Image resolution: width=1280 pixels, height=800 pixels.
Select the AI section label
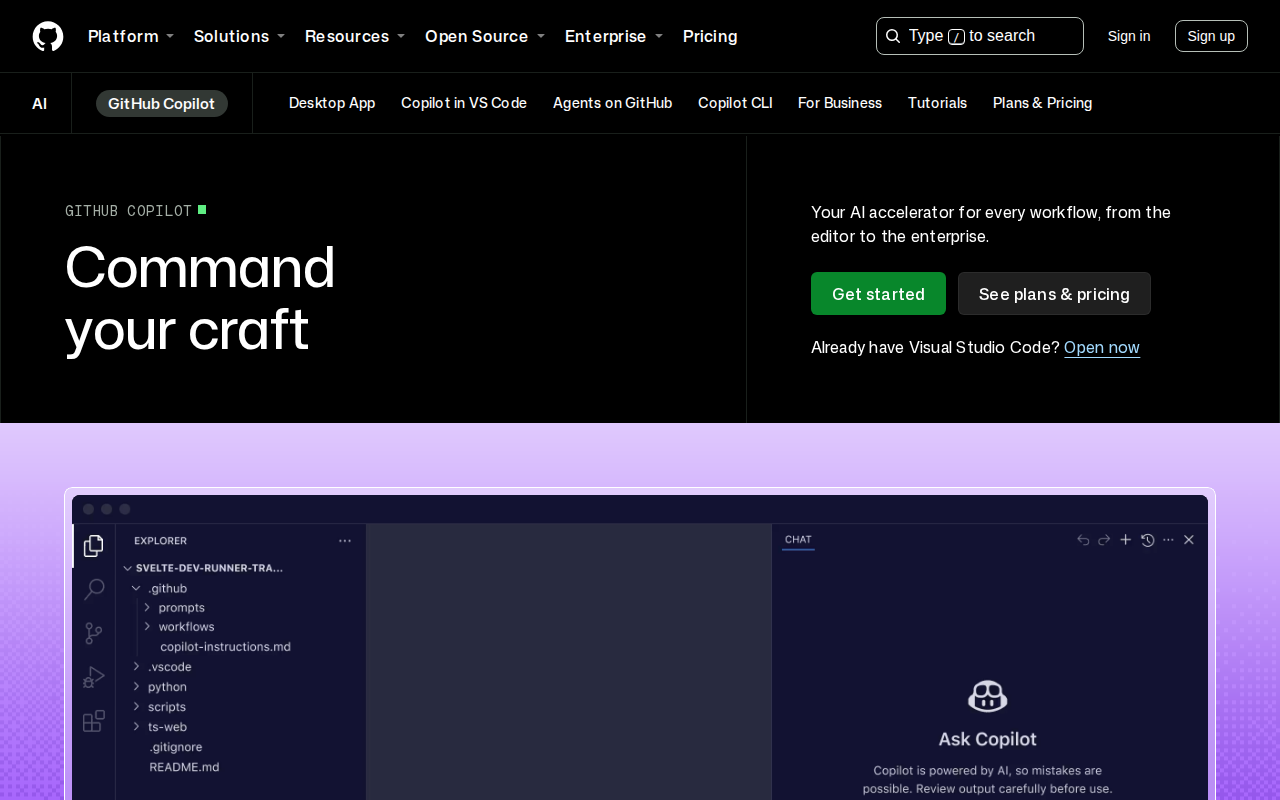[x=39, y=103]
